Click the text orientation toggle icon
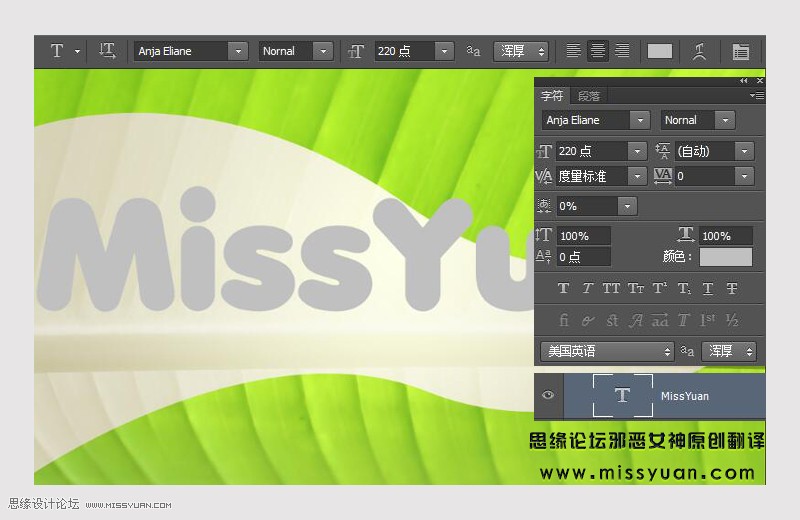This screenshot has height=520, width=800. (107, 51)
